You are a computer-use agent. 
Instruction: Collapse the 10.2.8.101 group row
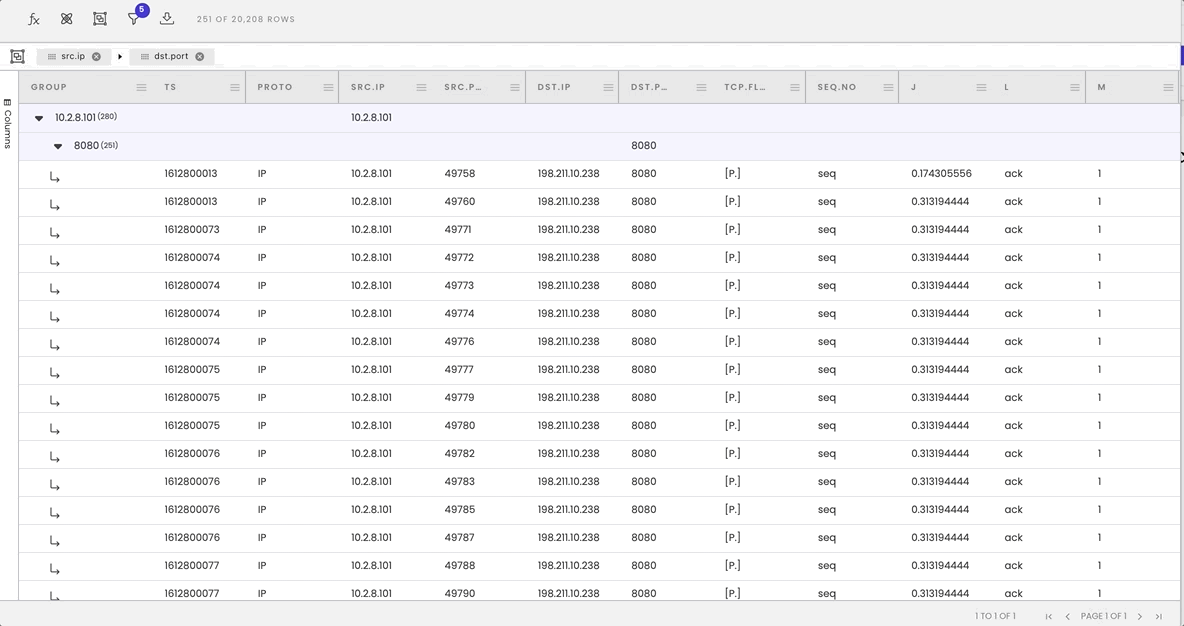coord(39,118)
